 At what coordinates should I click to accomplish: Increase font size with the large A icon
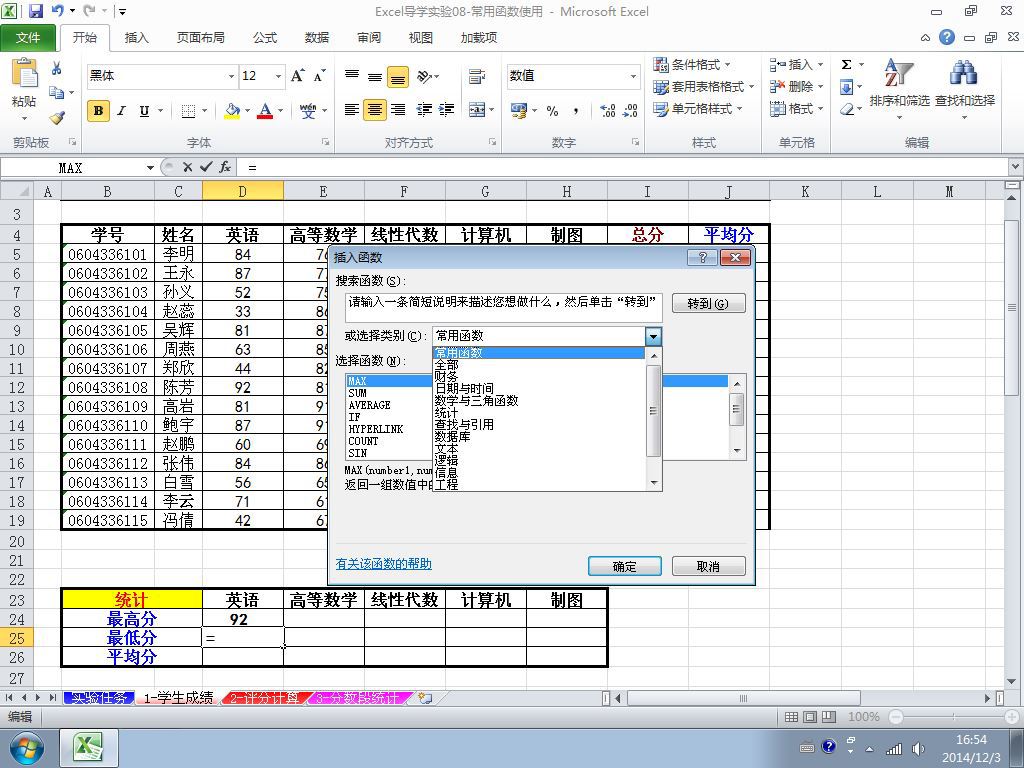[x=297, y=76]
